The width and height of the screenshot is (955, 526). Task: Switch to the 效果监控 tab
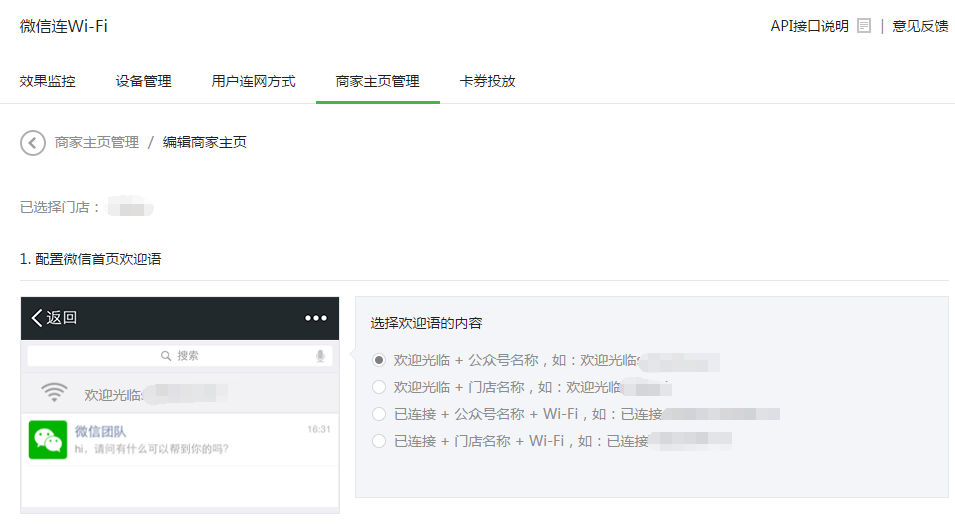[48, 82]
